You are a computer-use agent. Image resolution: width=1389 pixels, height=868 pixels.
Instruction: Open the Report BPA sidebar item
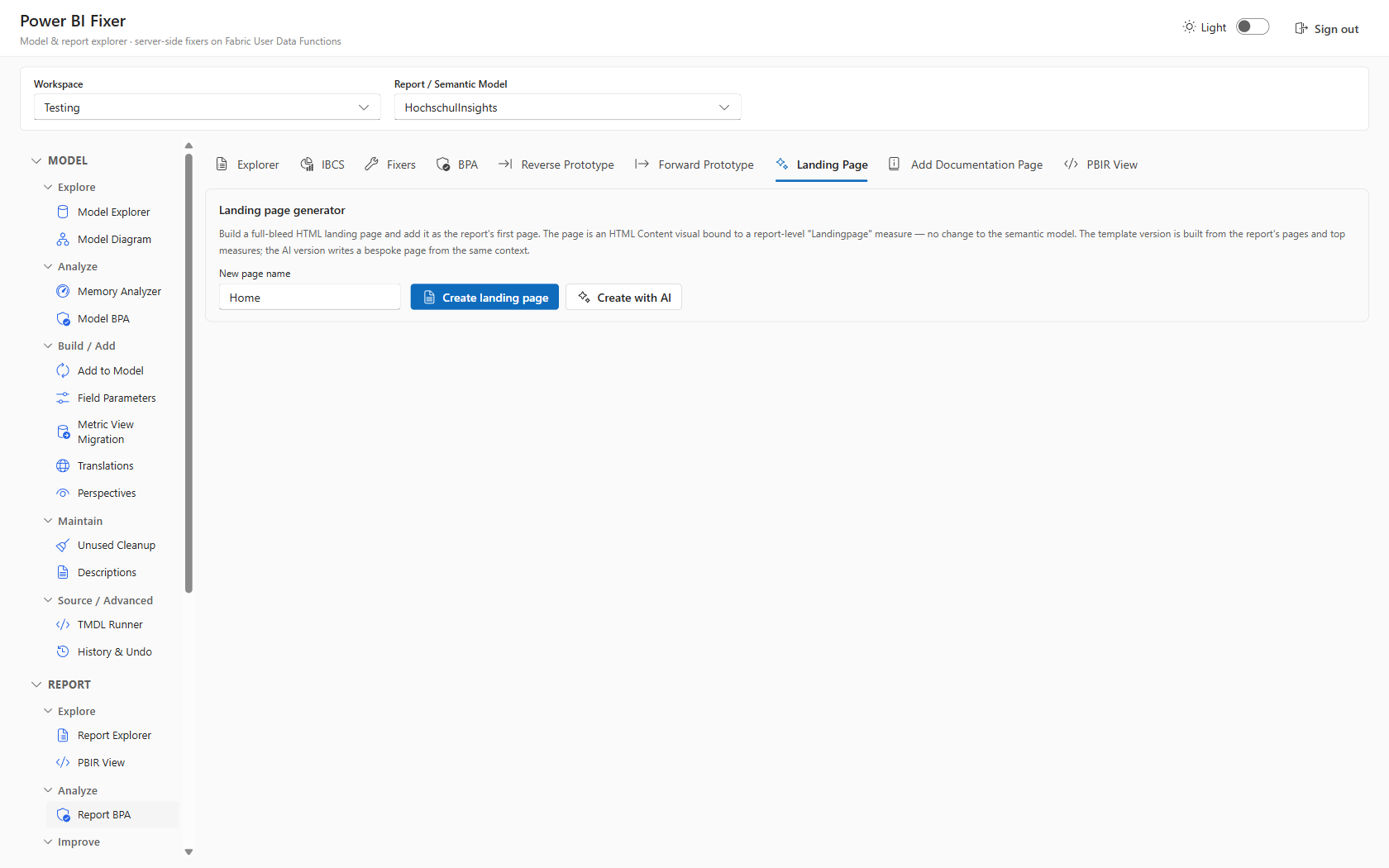pos(113,814)
